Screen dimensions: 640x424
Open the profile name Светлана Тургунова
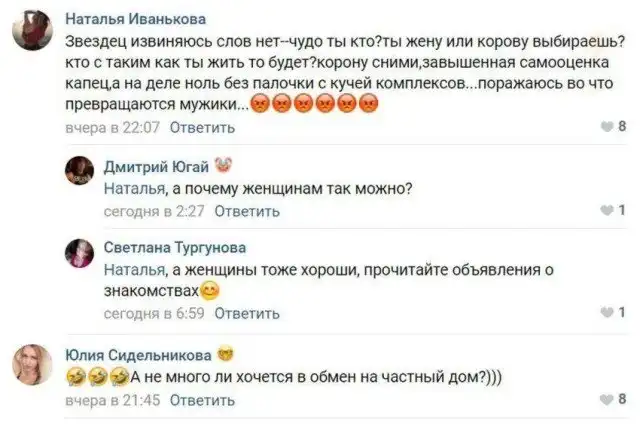[175, 247]
